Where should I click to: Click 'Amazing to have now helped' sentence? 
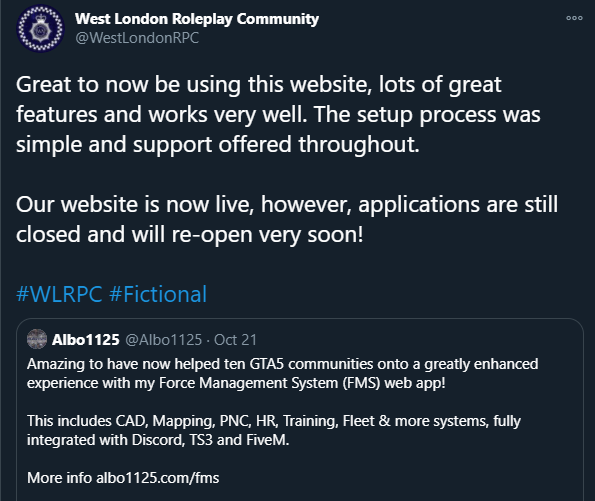click(x=282, y=373)
